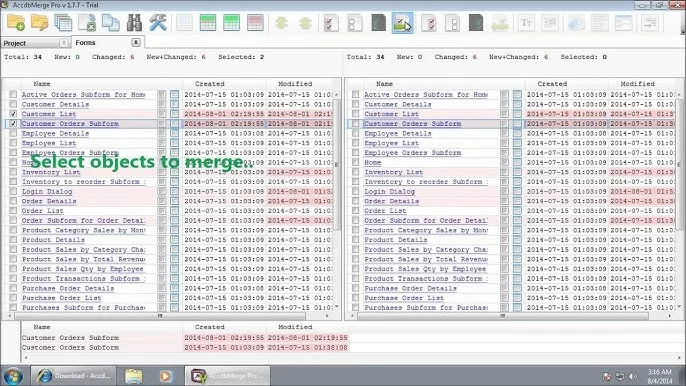Launch Windows Media Player from the taskbar
This screenshot has height=386, width=686.
(x=165, y=375)
